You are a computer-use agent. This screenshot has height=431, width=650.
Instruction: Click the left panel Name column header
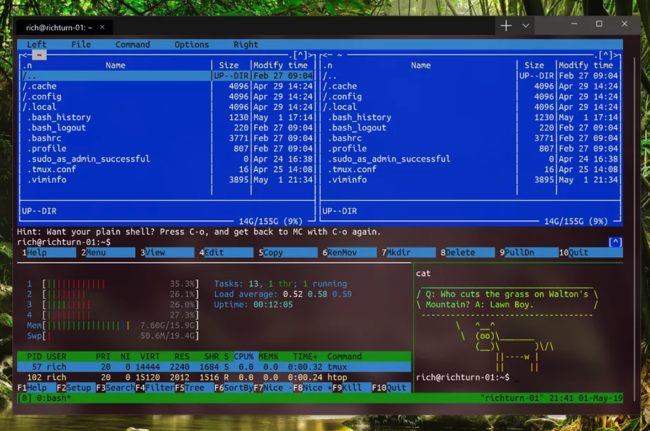pyautogui.click(x=115, y=65)
